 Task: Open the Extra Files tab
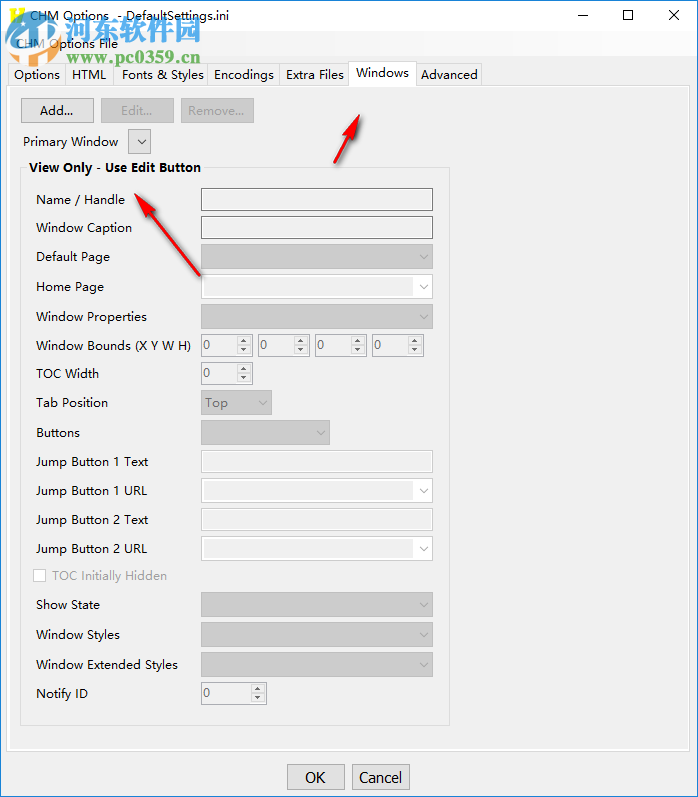click(x=315, y=75)
